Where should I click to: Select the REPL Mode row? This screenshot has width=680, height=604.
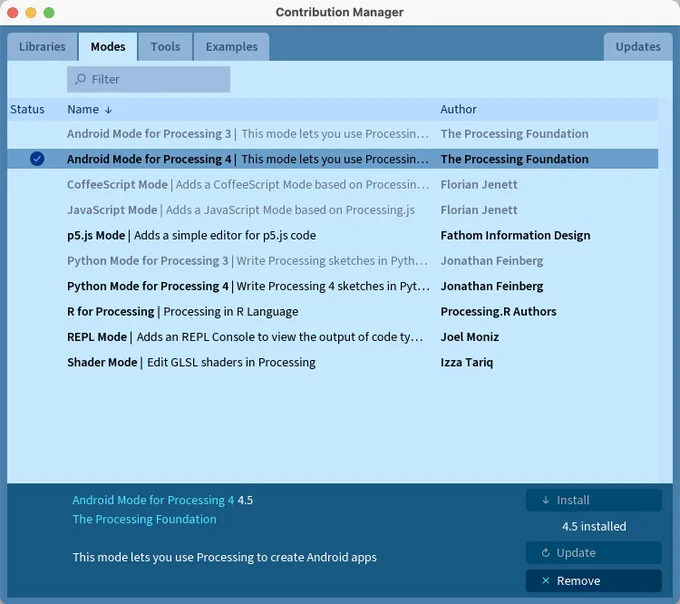pos(333,337)
